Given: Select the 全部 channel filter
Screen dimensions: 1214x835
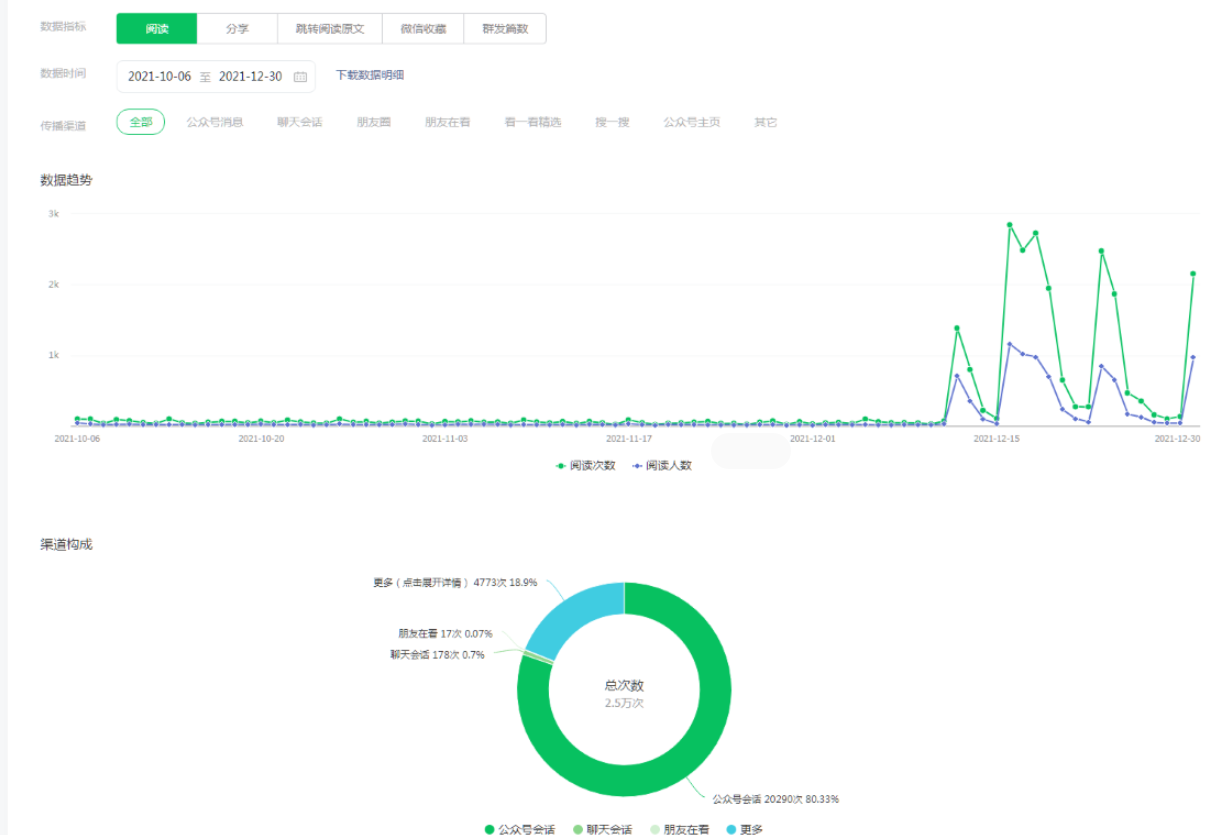Looking at the screenshot, I should tap(141, 122).
